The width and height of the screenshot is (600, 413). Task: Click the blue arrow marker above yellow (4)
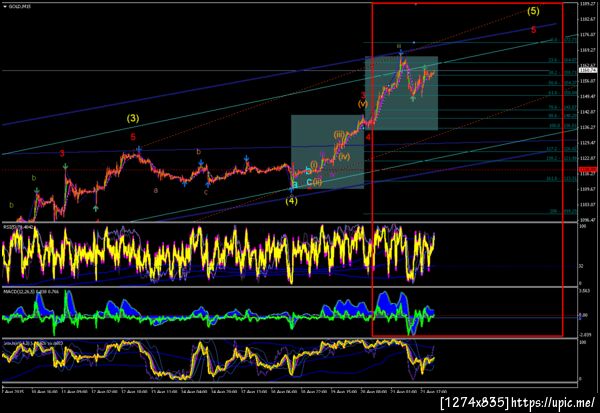click(291, 189)
